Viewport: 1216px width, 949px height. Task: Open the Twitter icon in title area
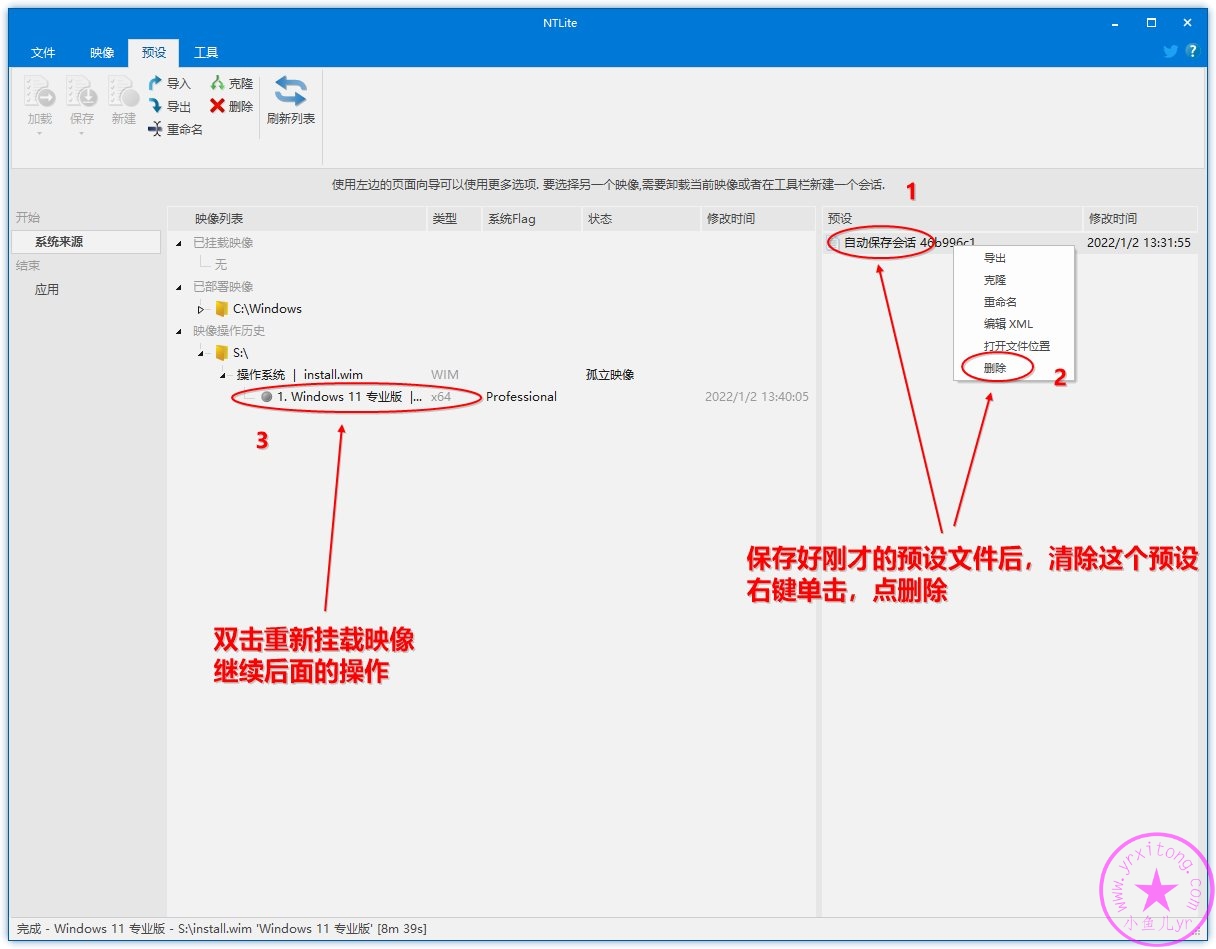click(x=1170, y=52)
